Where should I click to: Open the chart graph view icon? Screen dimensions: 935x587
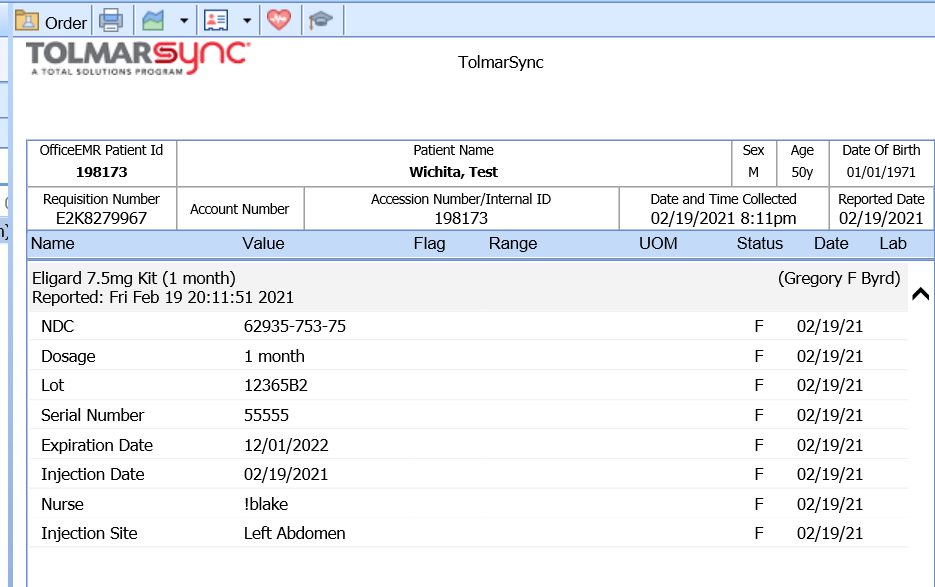point(153,21)
